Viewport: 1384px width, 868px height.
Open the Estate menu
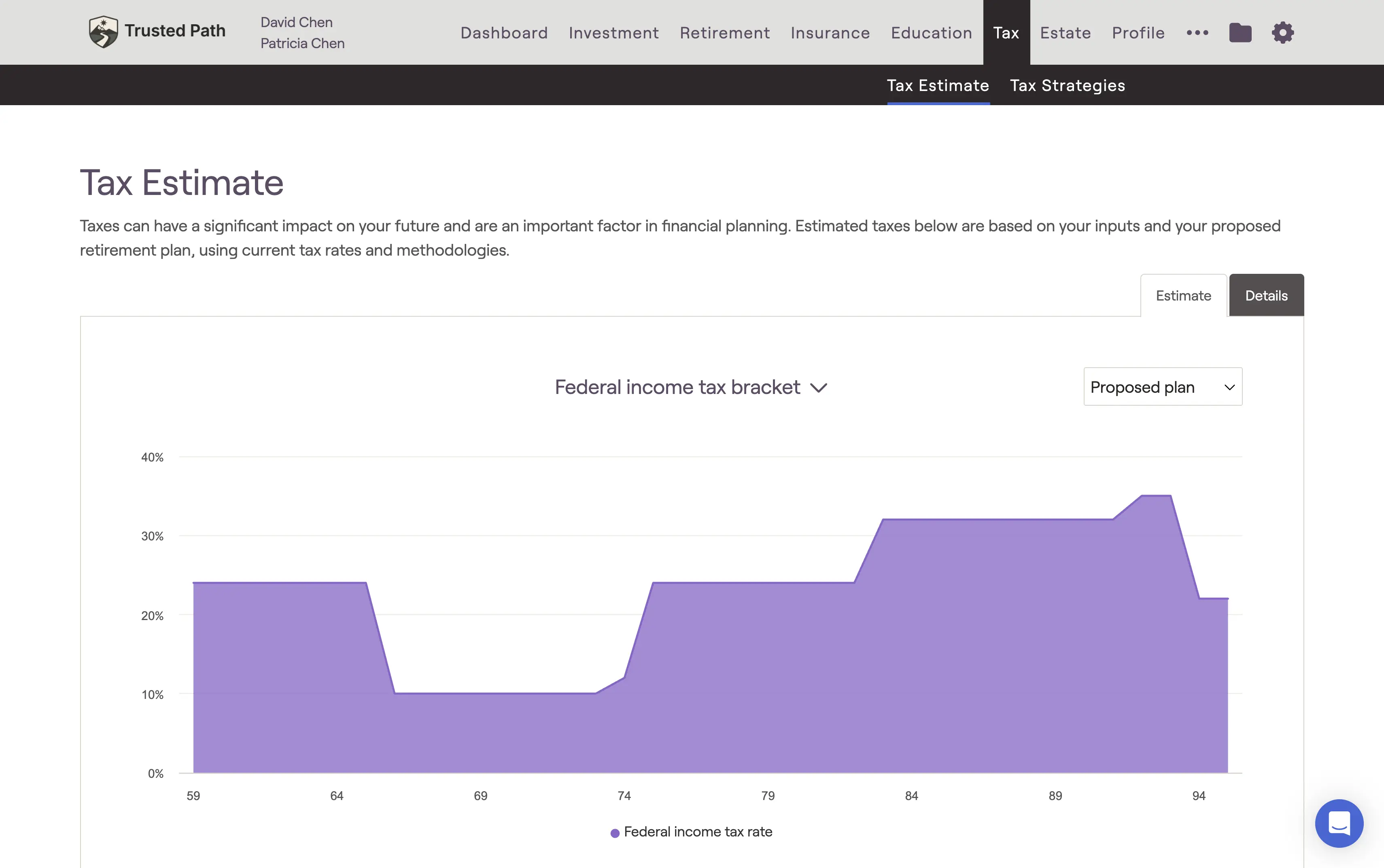click(x=1065, y=33)
